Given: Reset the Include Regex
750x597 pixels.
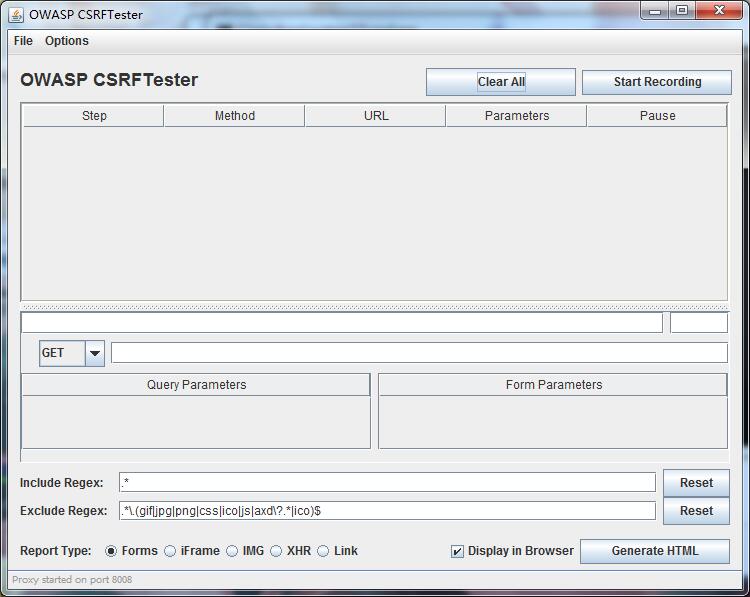Looking at the screenshot, I should (696, 483).
